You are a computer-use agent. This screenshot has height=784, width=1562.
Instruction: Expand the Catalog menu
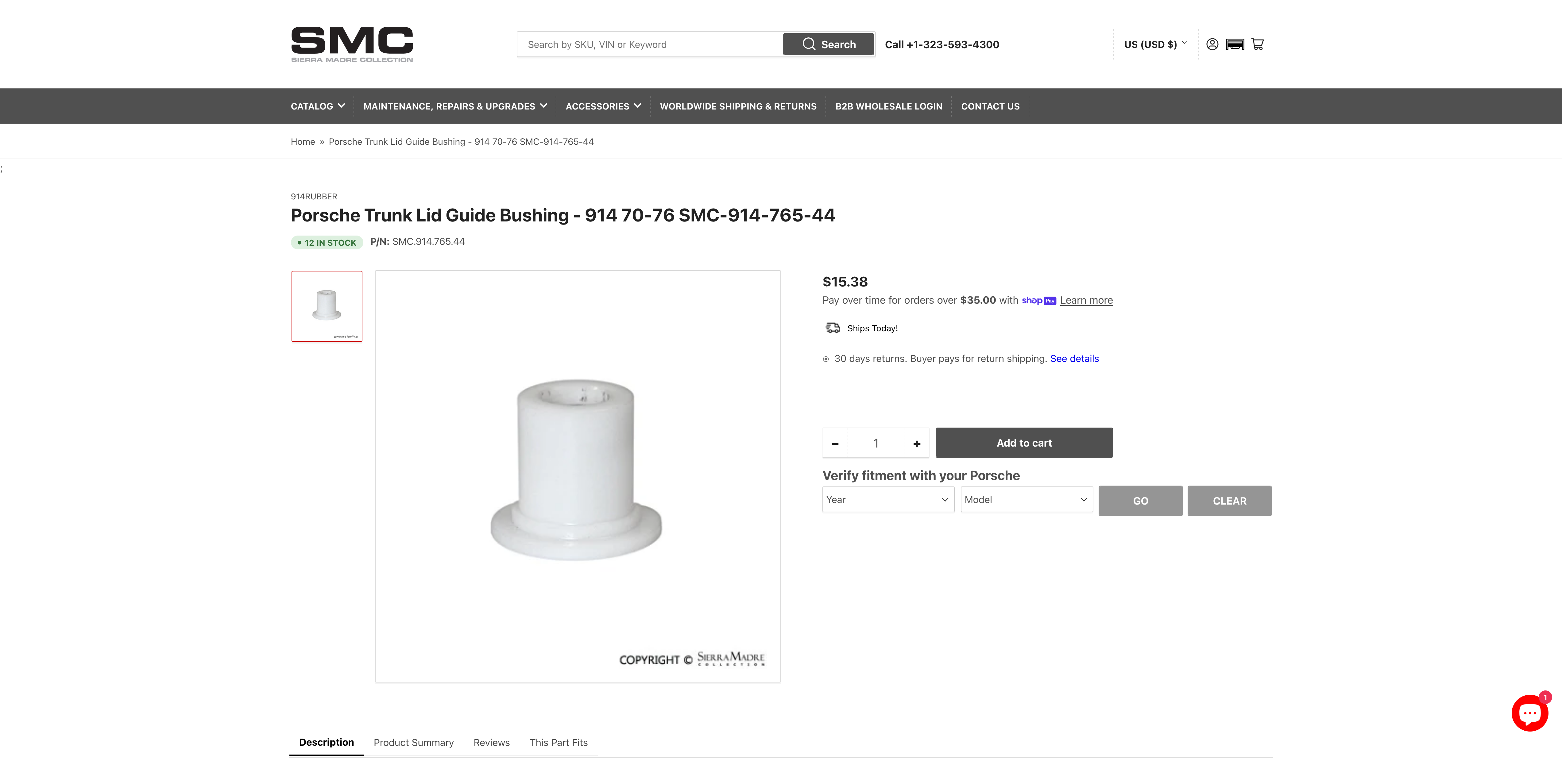[x=318, y=106]
